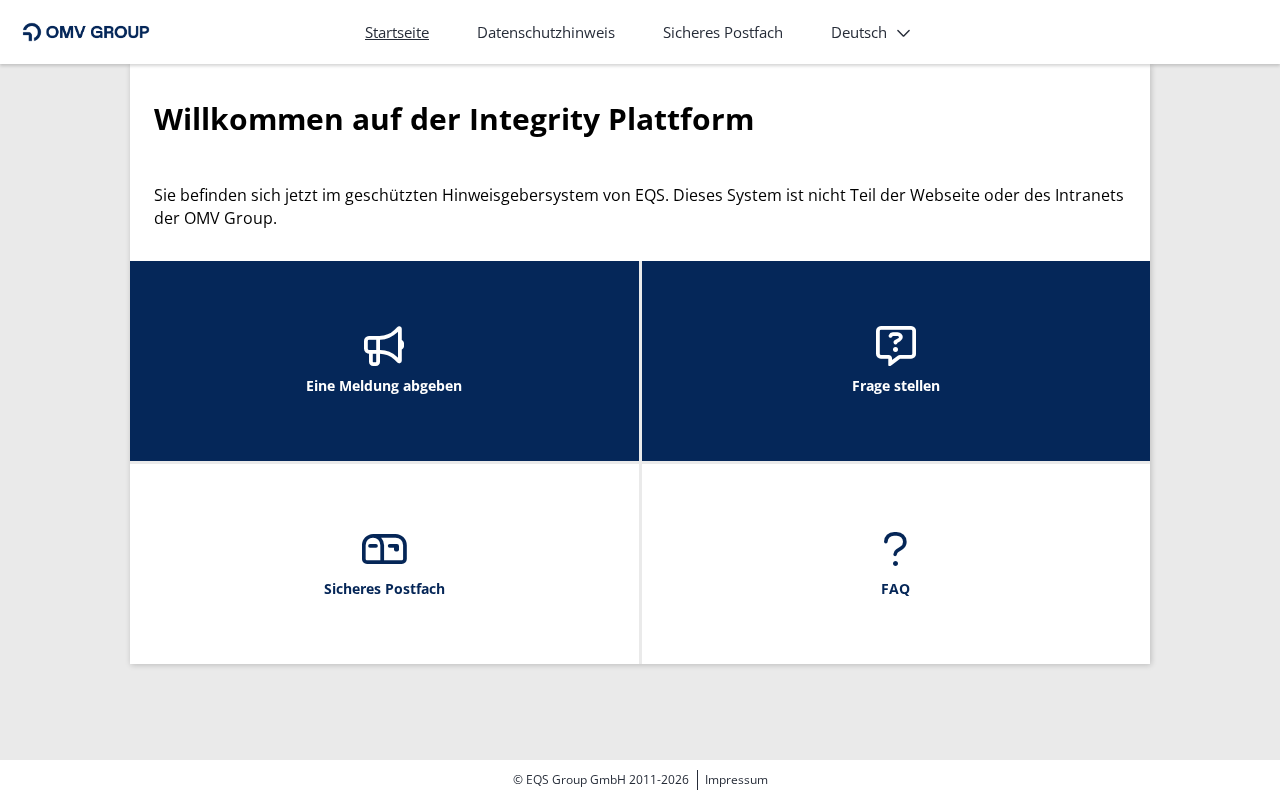Click the OMV Group logo
The height and width of the screenshot is (800, 1280).
(x=86, y=32)
